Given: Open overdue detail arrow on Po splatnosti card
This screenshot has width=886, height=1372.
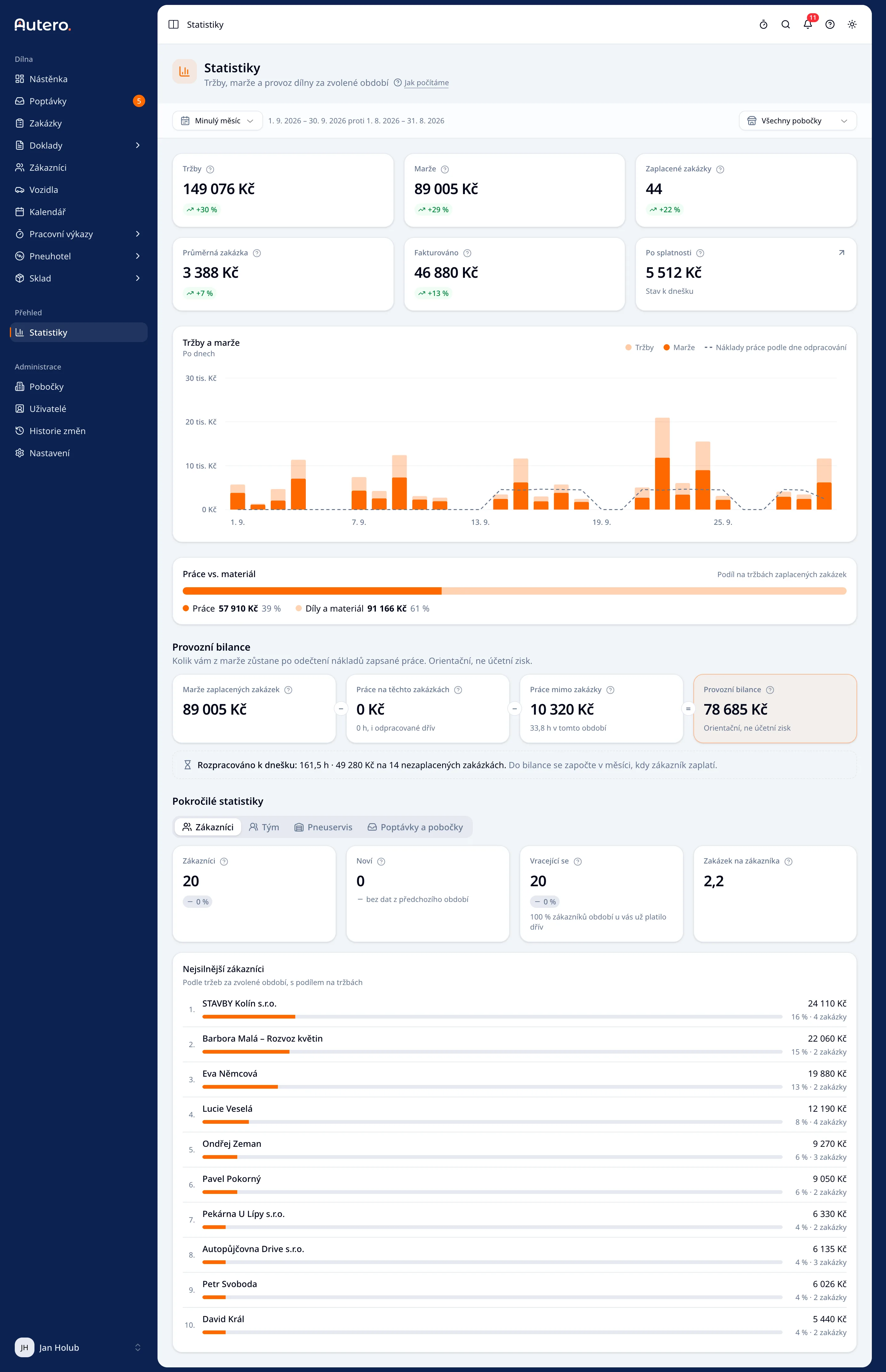Looking at the screenshot, I should [x=841, y=253].
